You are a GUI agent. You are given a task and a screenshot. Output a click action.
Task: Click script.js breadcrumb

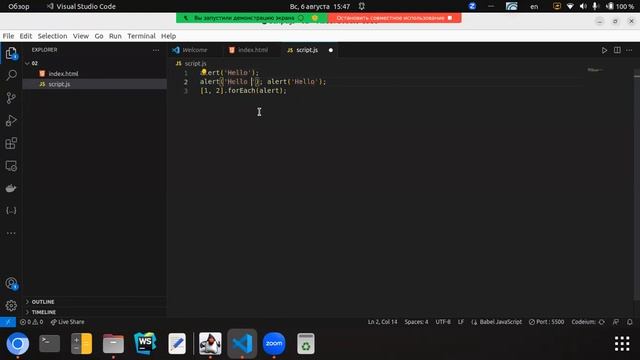coord(195,63)
